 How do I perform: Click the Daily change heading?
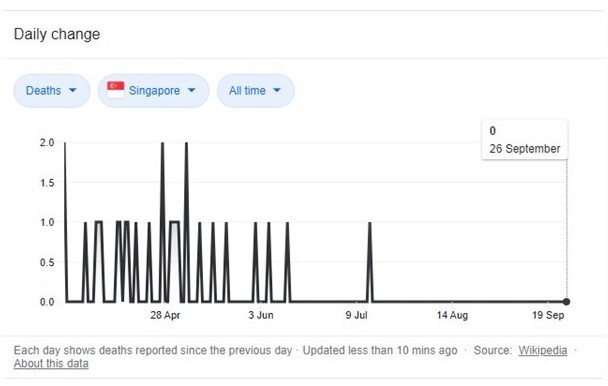coord(57,34)
